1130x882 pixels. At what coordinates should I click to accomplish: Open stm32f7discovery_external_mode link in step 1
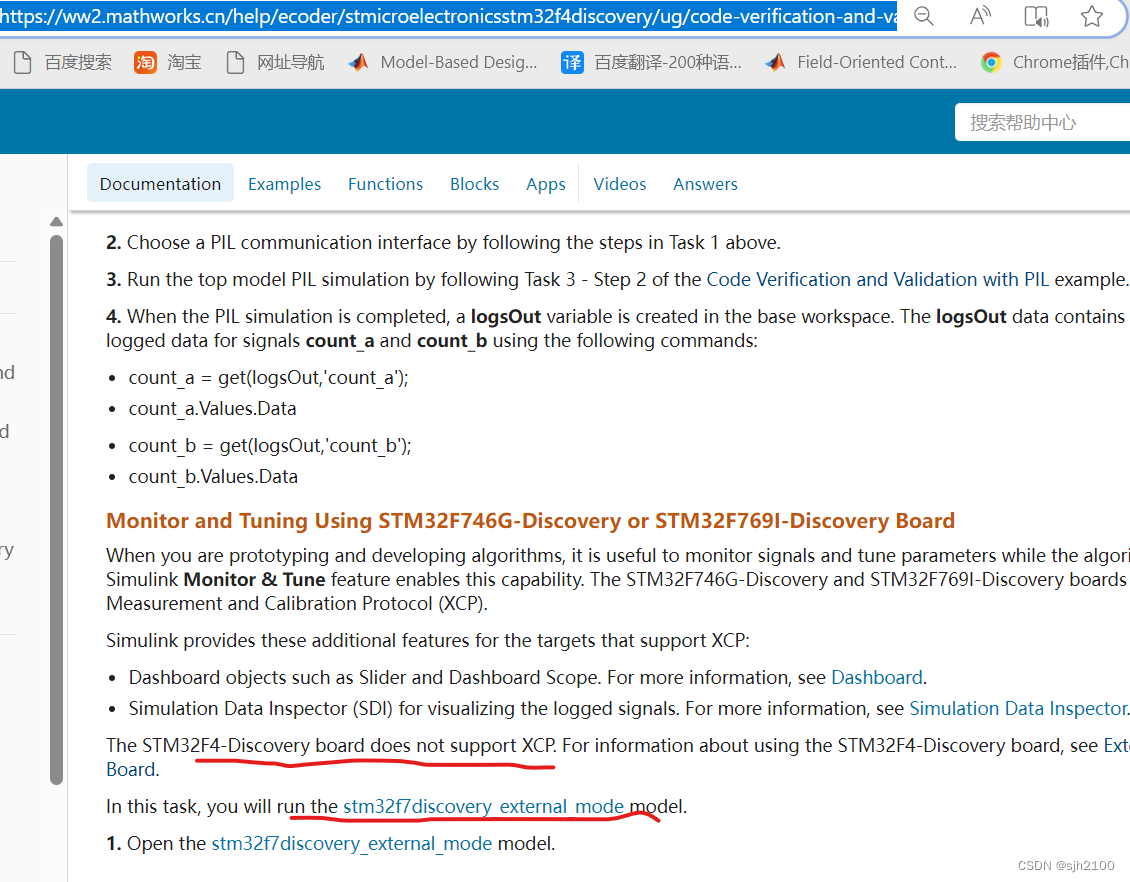[352, 844]
